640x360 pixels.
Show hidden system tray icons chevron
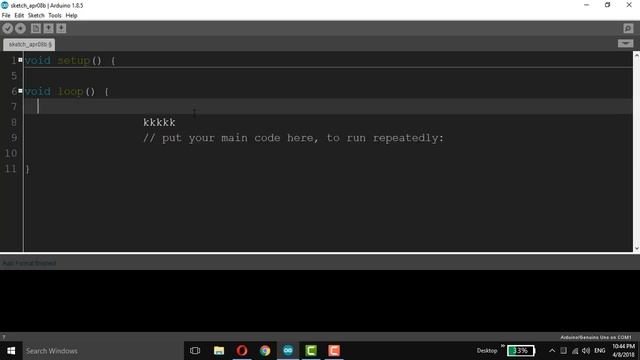552,351
